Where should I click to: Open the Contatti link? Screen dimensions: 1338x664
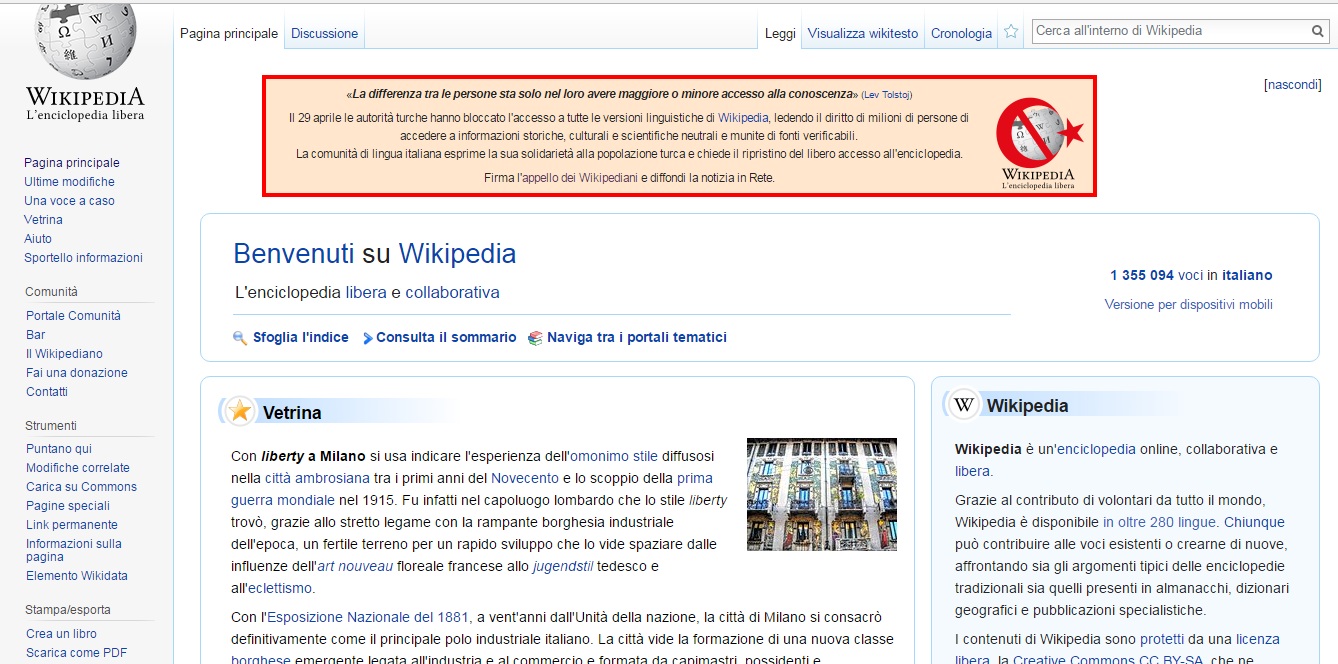click(47, 392)
